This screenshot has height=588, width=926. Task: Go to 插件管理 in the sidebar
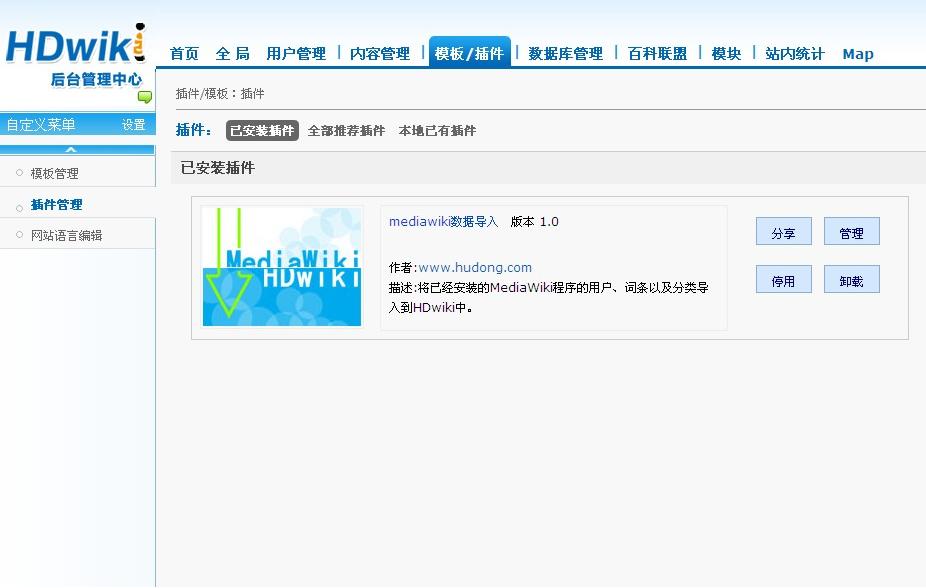pos(57,204)
